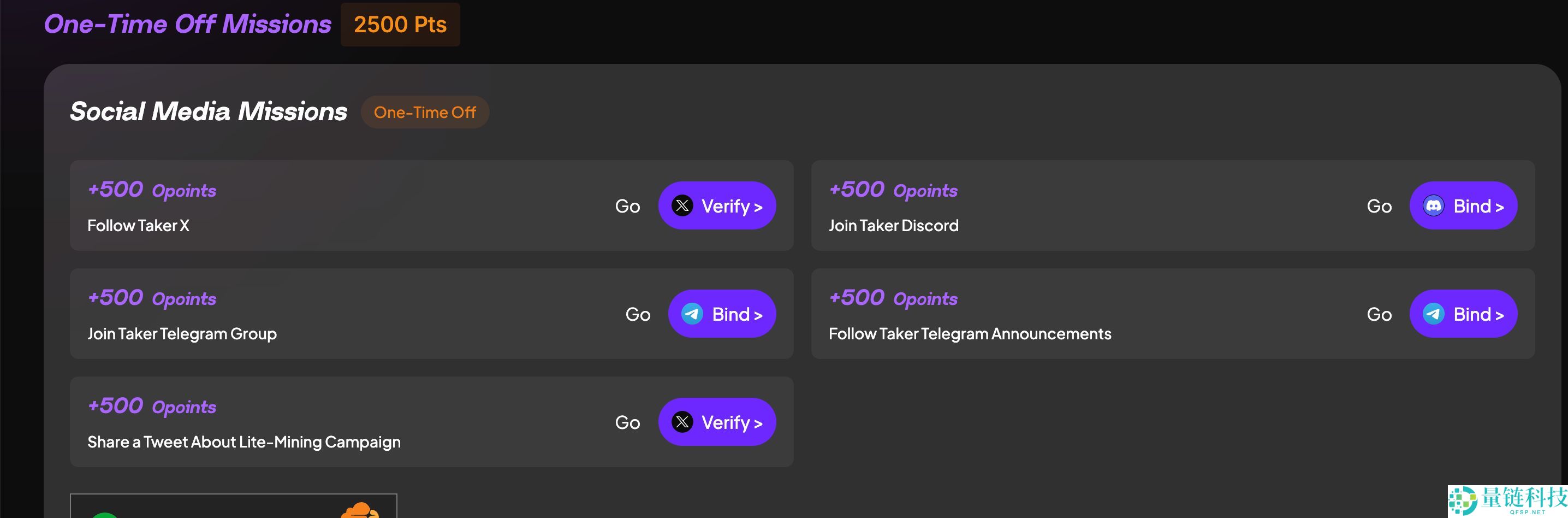Select the One-Time Off Missions heading
The width and height of the screenshot is (1568, 518).
point(187,25)
